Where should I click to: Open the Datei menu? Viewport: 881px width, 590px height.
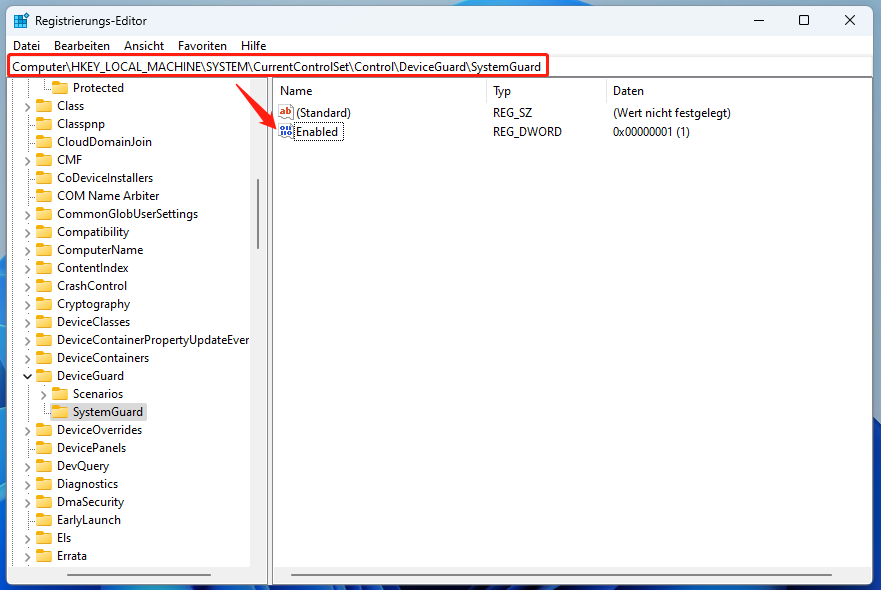point(26,46)
